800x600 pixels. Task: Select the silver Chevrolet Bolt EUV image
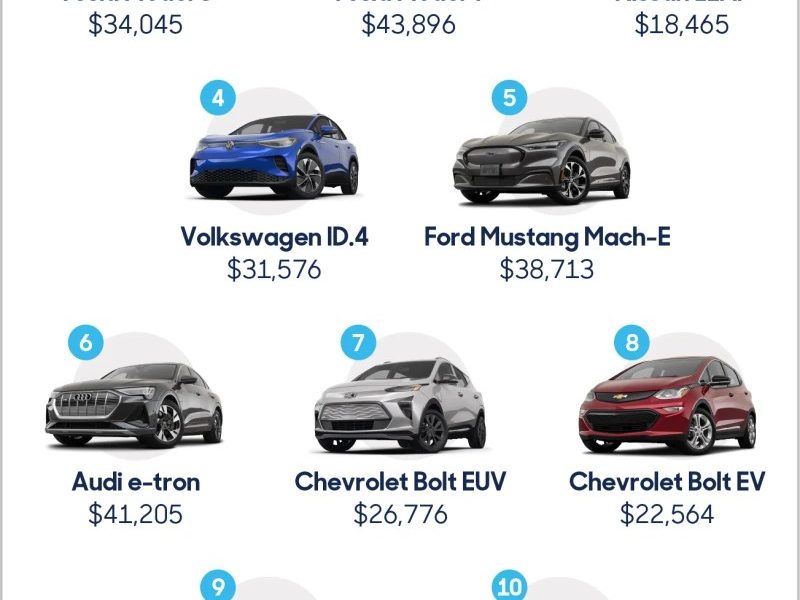click(x=400, y=405)
